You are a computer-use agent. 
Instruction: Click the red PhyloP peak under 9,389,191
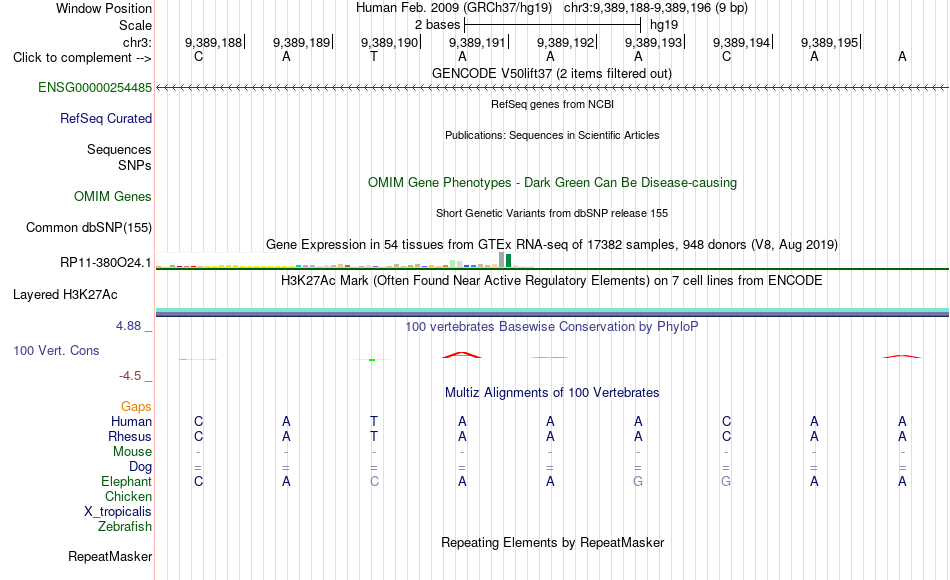[x=462, y=355]
